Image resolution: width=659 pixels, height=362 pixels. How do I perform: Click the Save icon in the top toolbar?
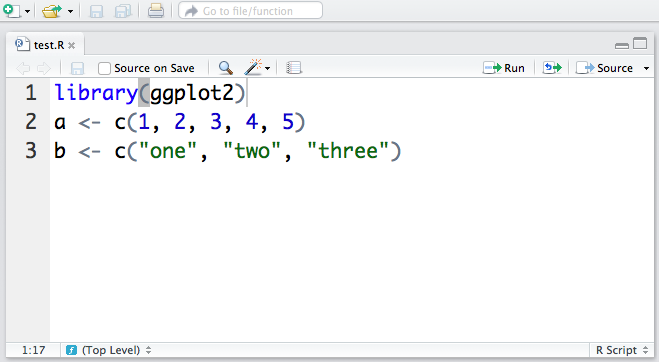pos(96,11)
